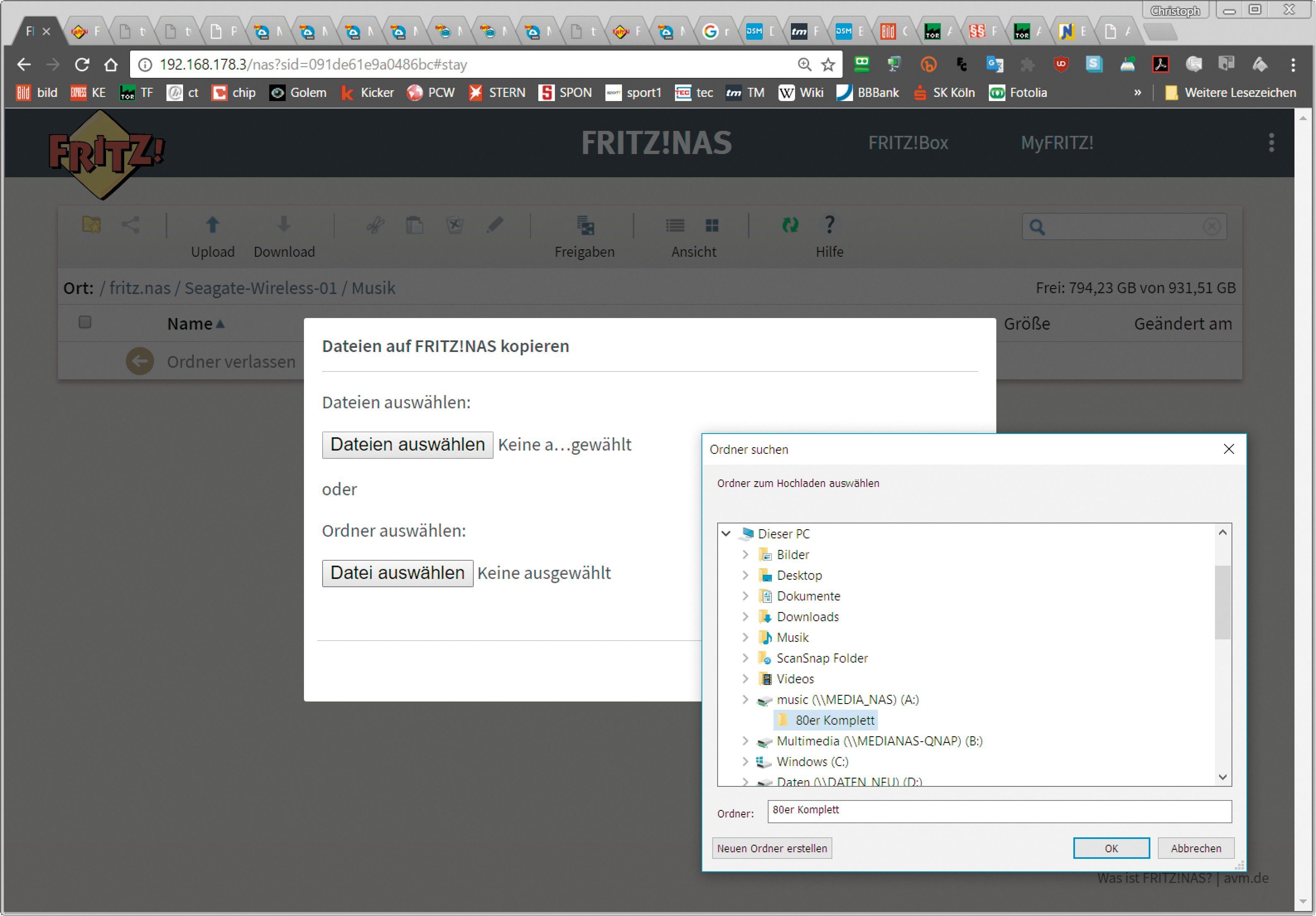Open Hilfe question mark icon

point(829,225)
